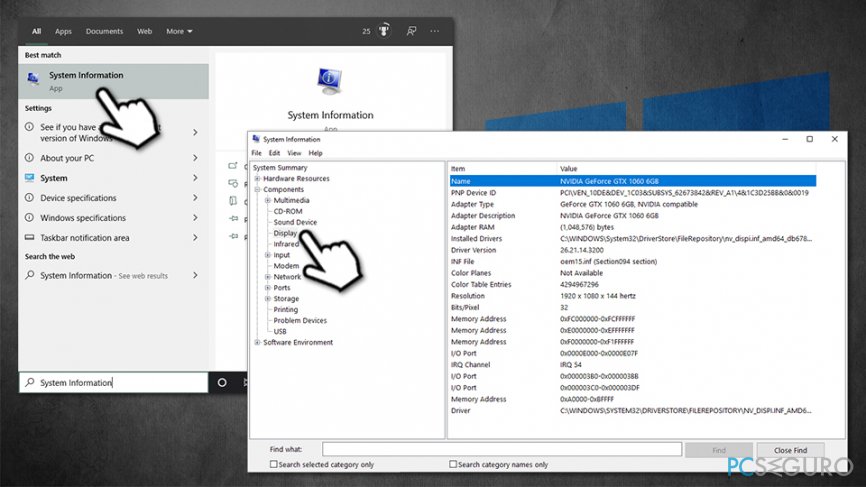Select the Modem tree item

[x=286, y=266]
